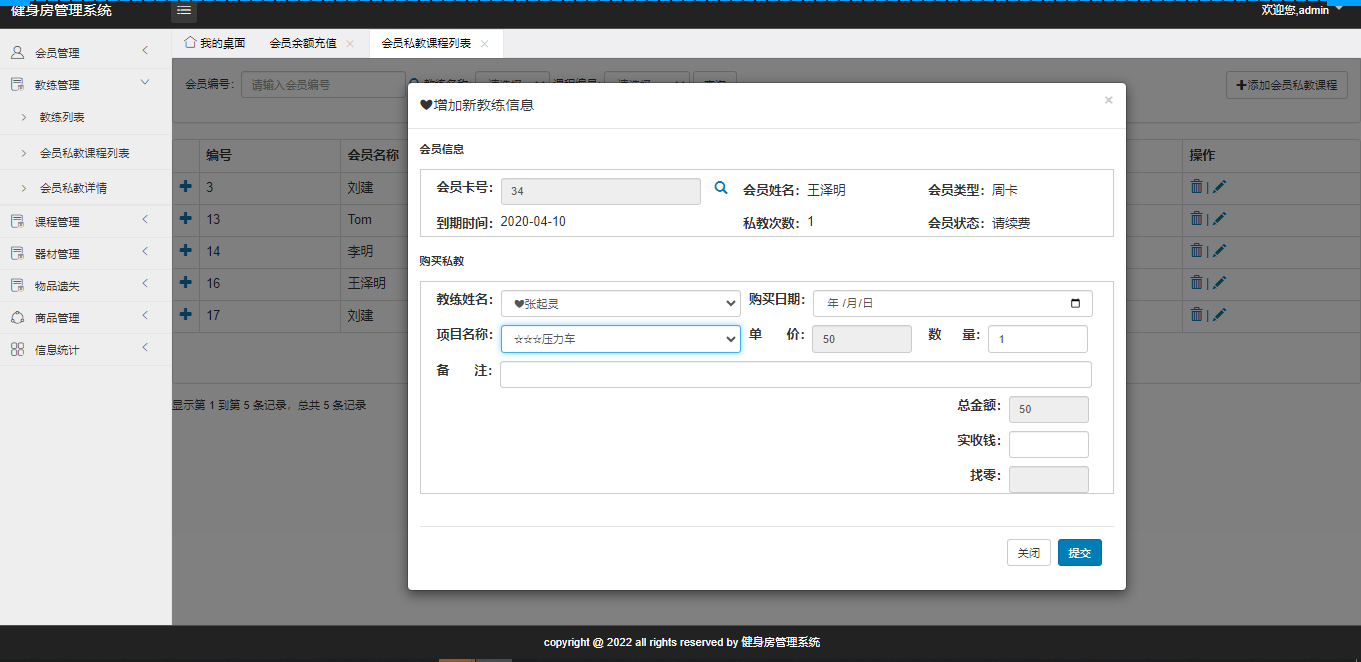Click the plus icon in row 17

(185, 314)
